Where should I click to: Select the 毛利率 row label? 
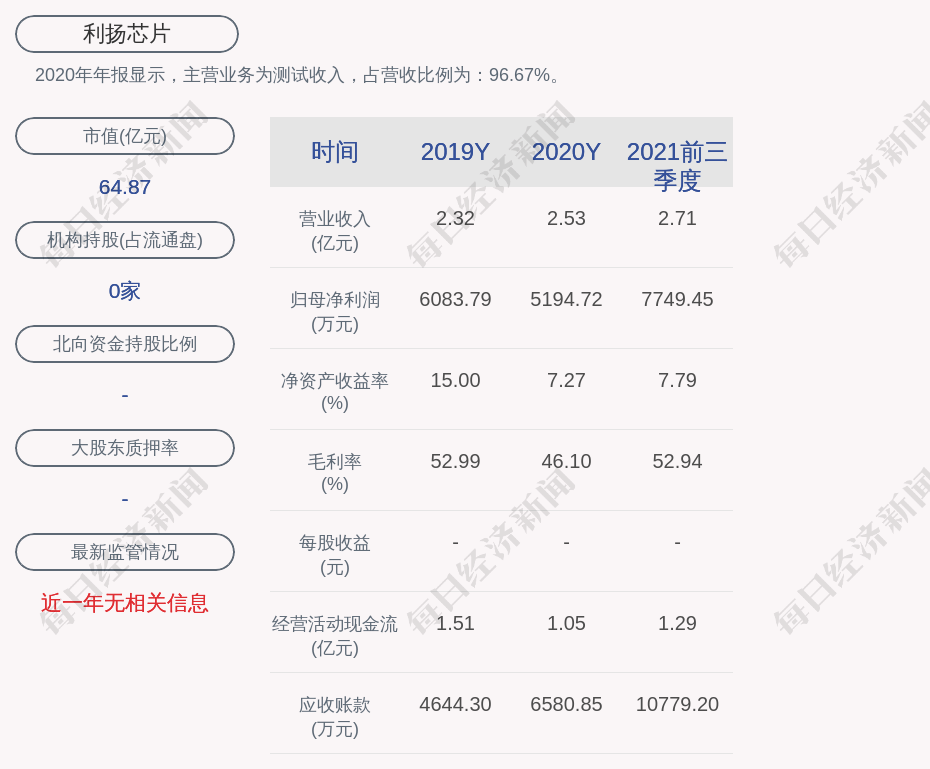[x=334, y=473]
